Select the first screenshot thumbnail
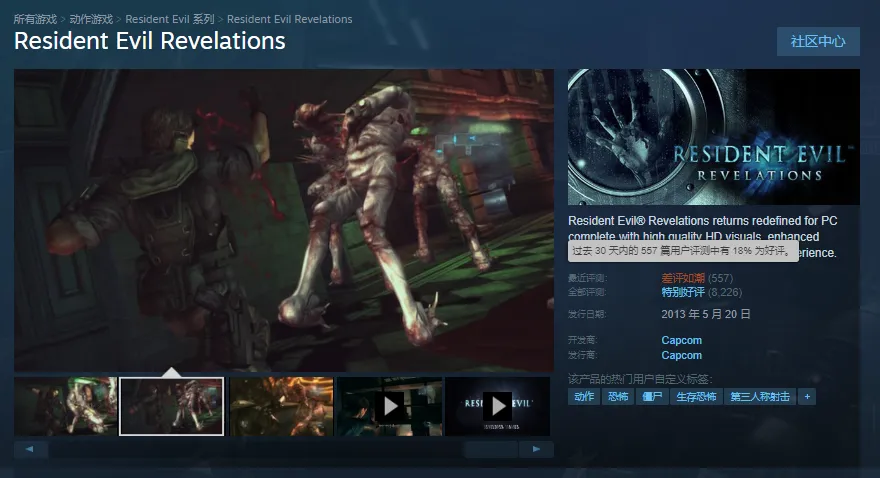 (x=66, y=406)
